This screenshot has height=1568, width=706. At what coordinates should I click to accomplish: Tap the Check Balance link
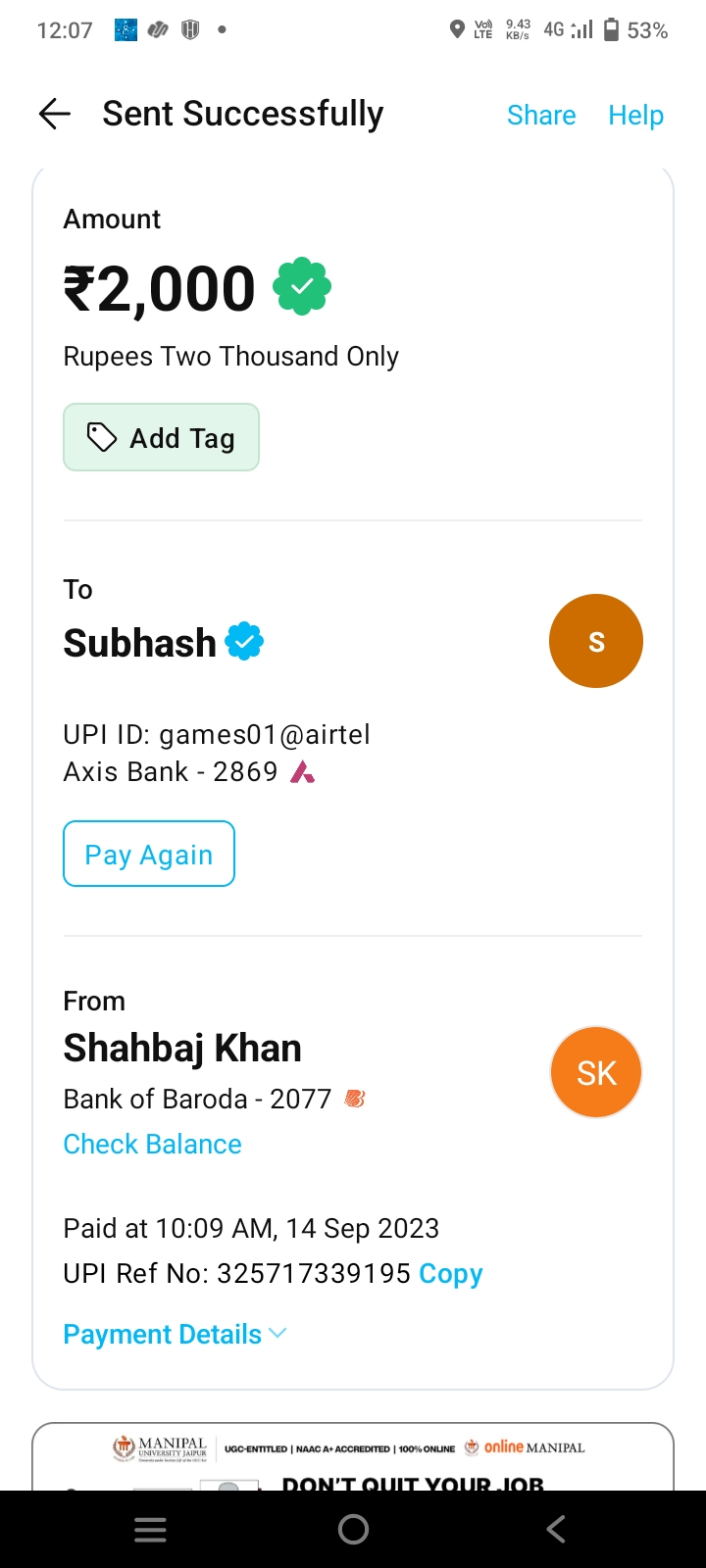[152, 1144]
